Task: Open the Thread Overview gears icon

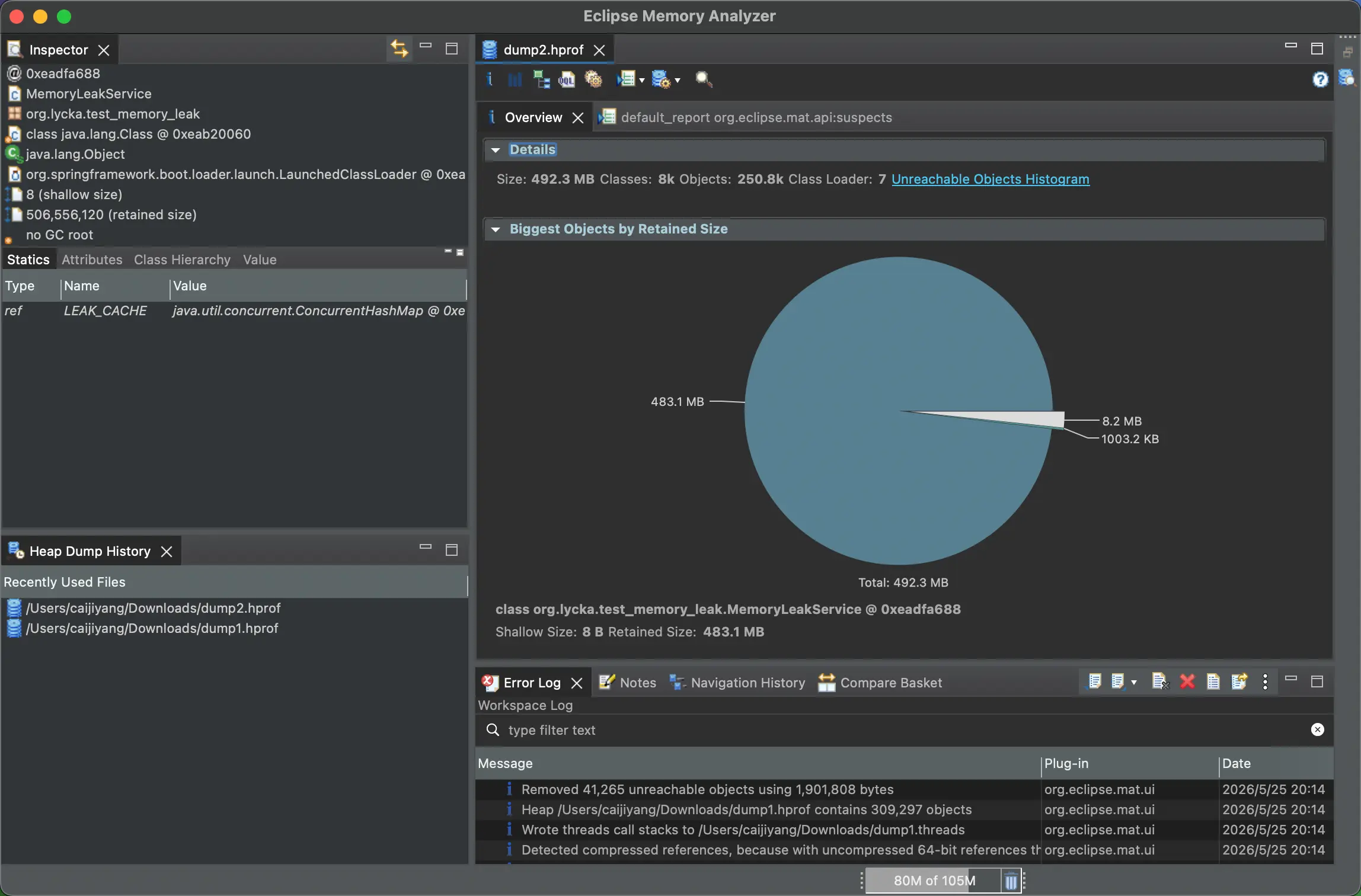Action: pos(593,79)
